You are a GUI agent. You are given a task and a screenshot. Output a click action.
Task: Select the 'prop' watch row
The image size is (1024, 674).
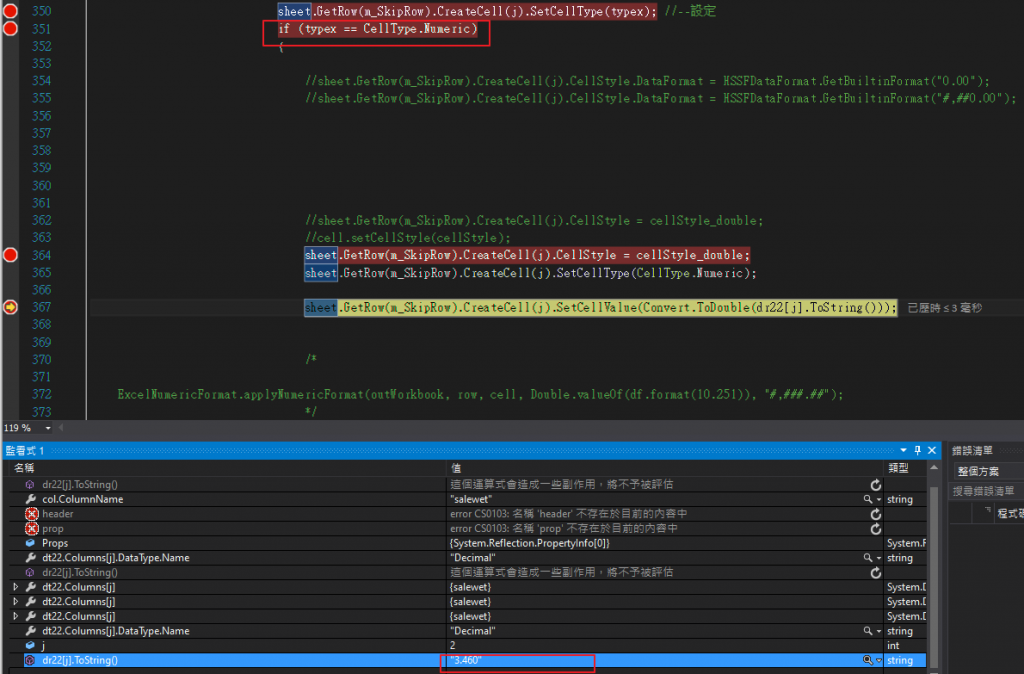pos(464,529)
